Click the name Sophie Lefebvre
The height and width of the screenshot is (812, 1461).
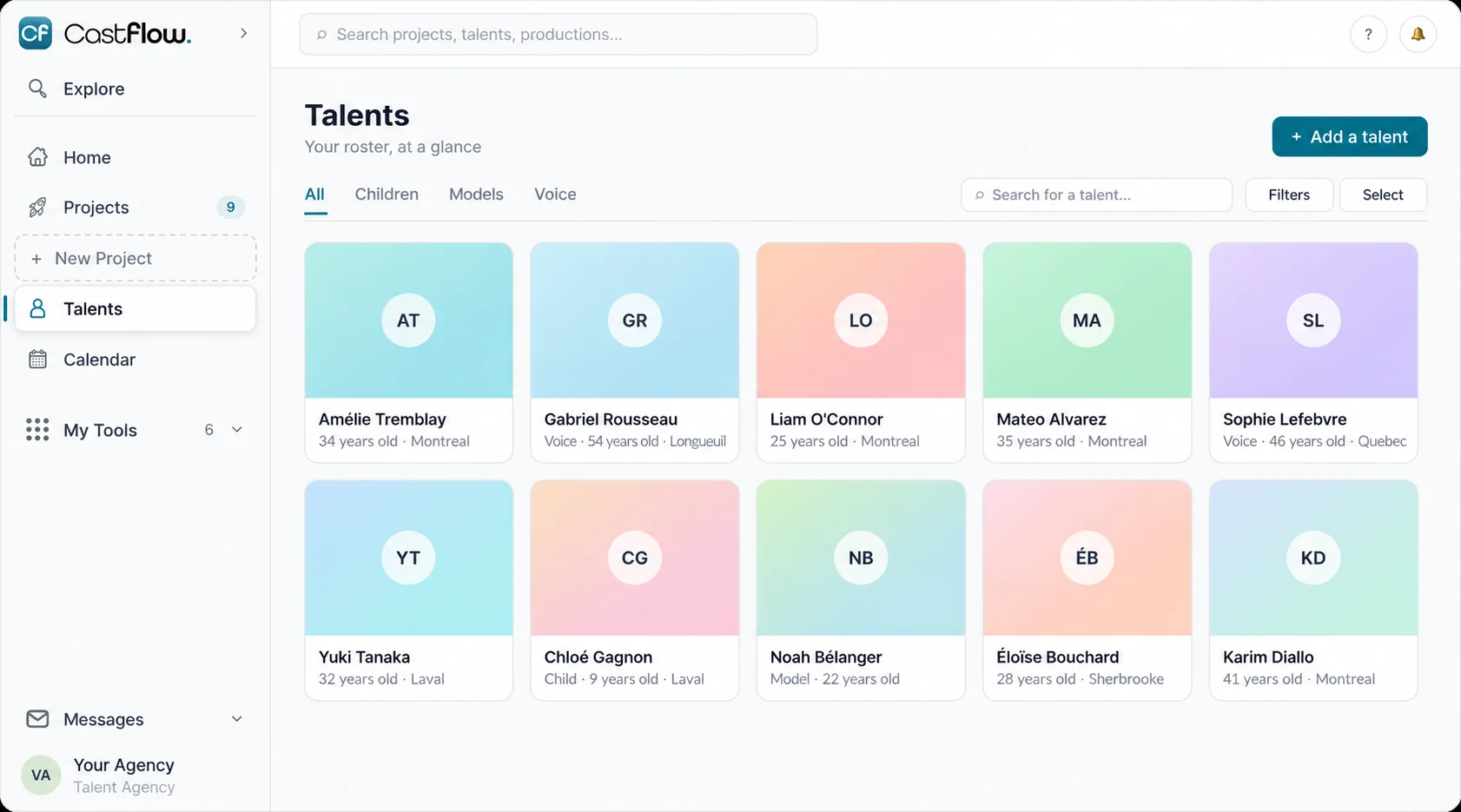[x=1285, y=419]
